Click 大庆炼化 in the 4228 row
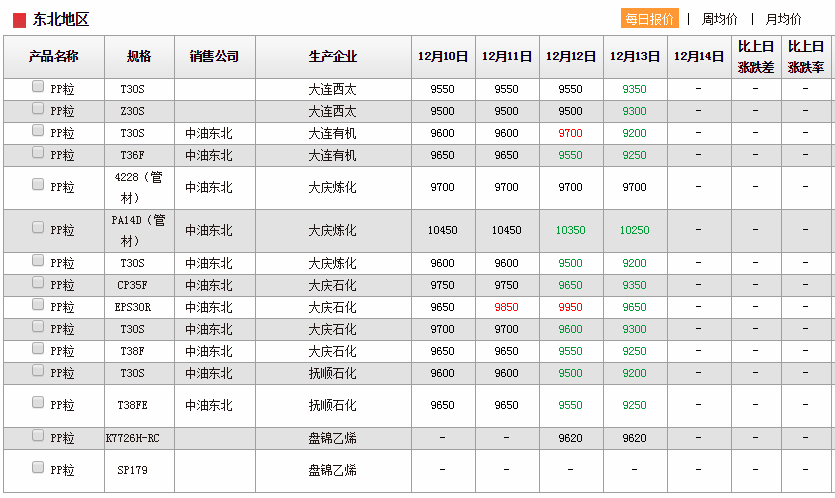 pos(332,187)
